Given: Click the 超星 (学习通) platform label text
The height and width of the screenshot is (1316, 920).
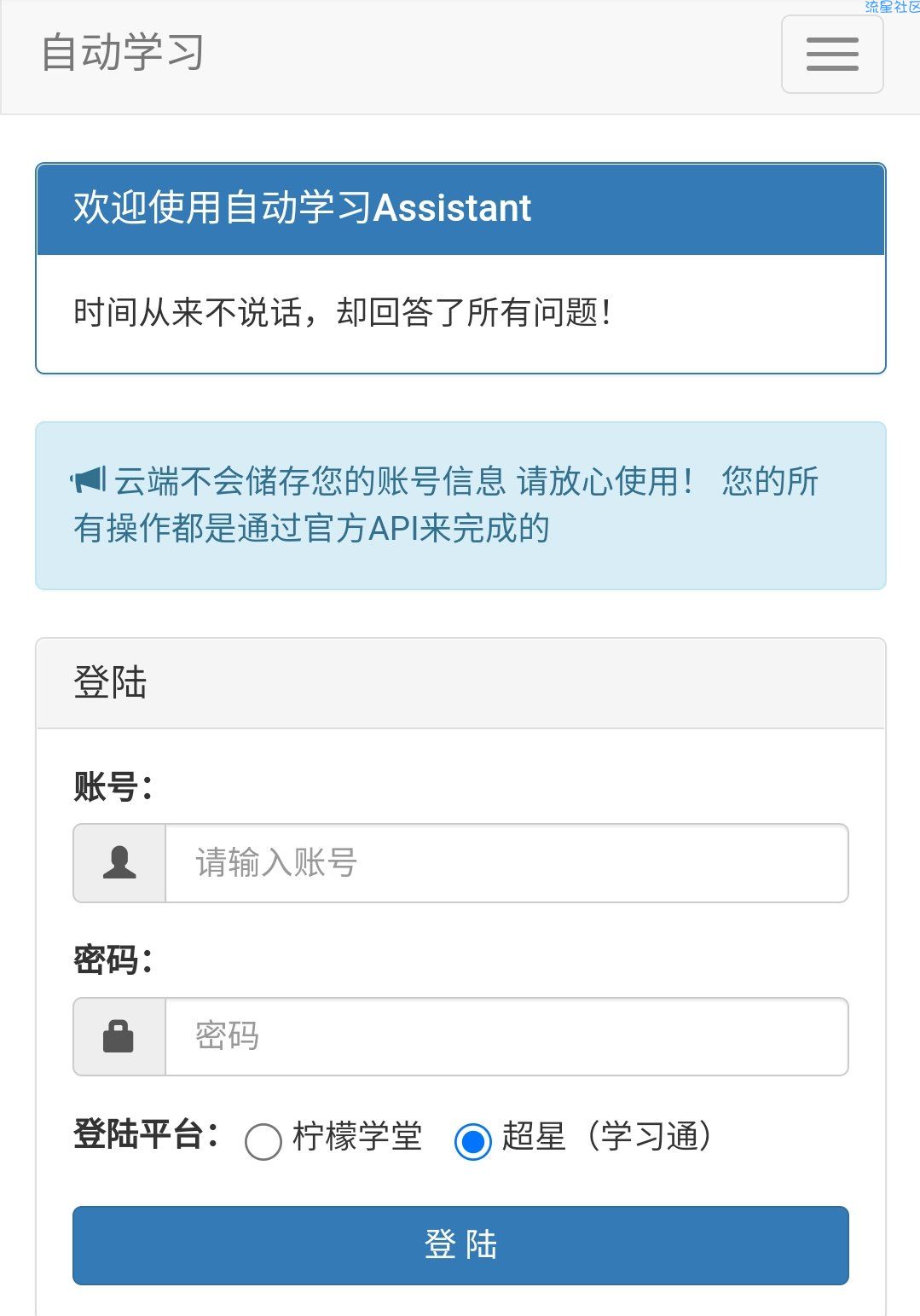Looking at the screenshot, I should 607,1137.
